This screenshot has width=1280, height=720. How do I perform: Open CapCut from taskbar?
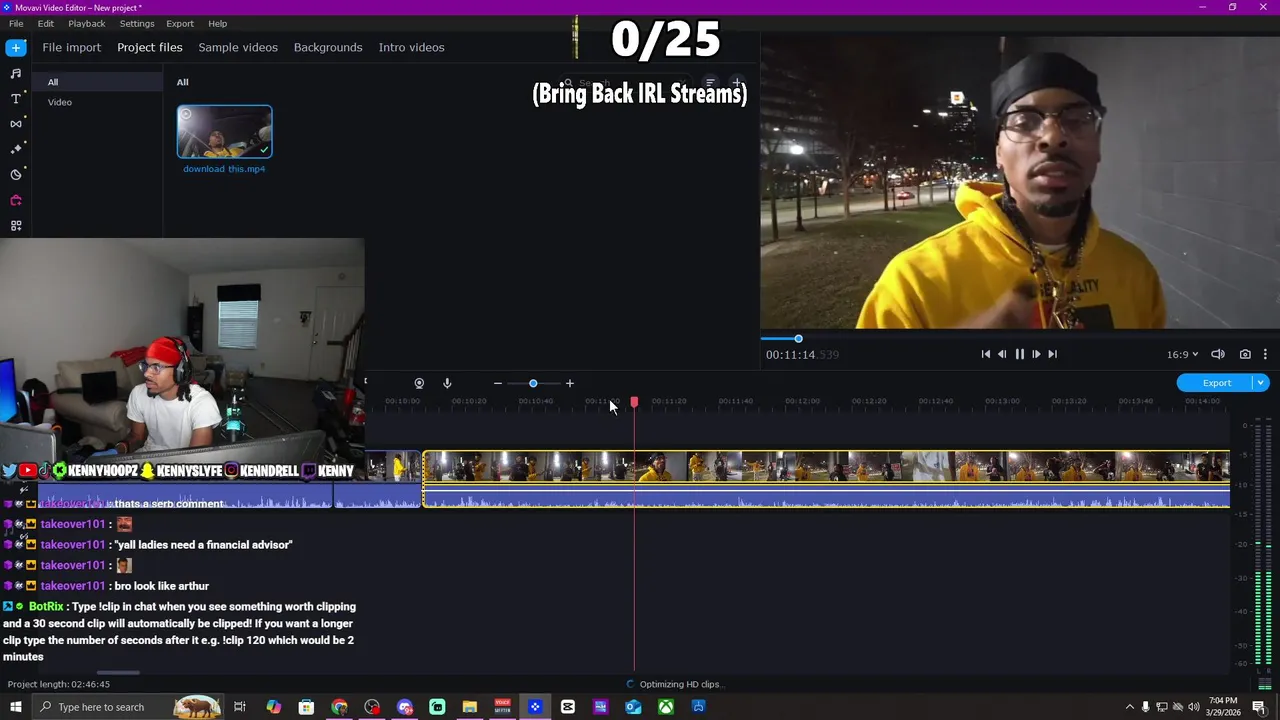click(568, 707)
